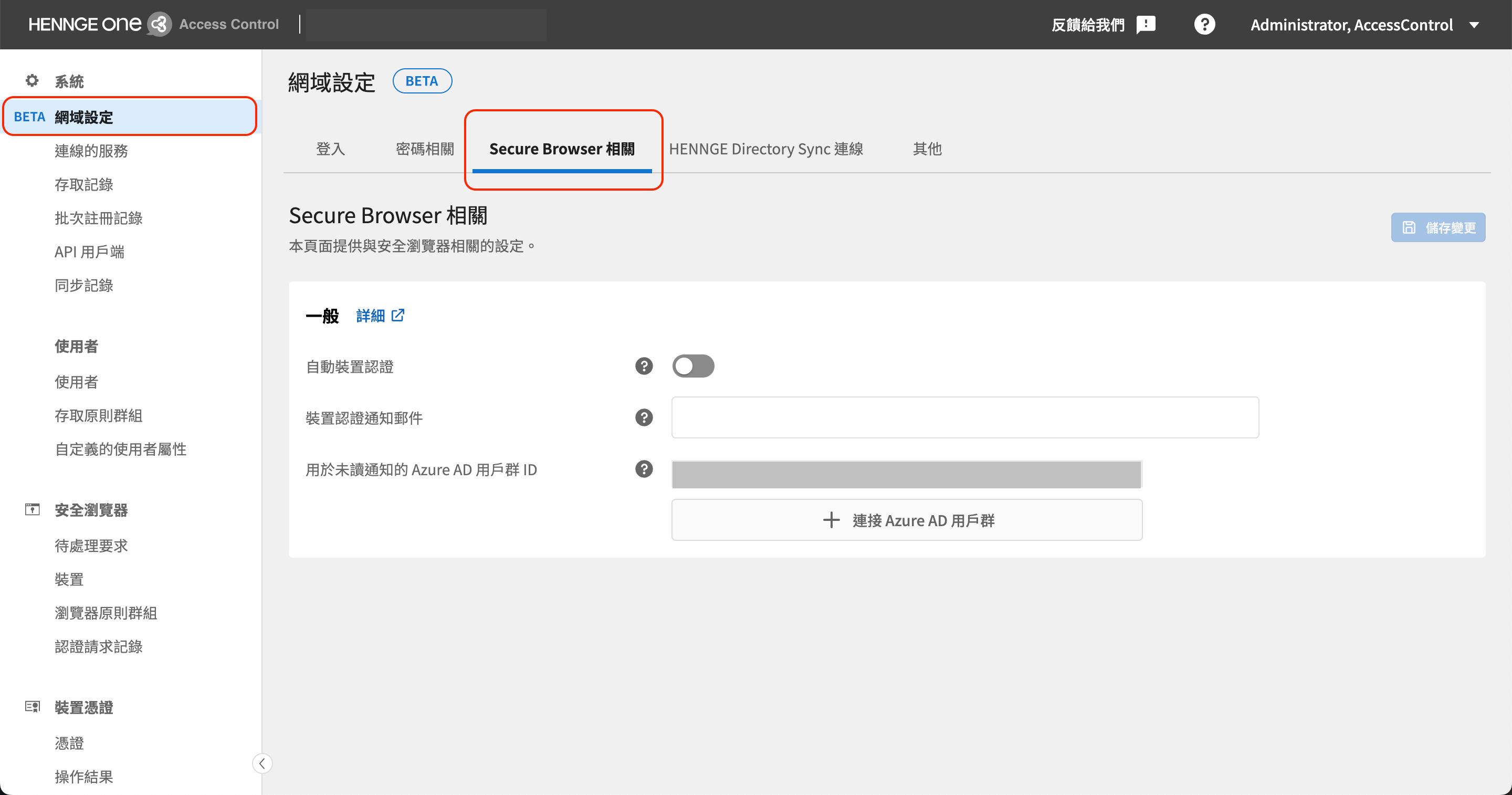Show help for 裝置認證通知郵件
This screenshot has width=1512, height=795.
tap(644, 417)
